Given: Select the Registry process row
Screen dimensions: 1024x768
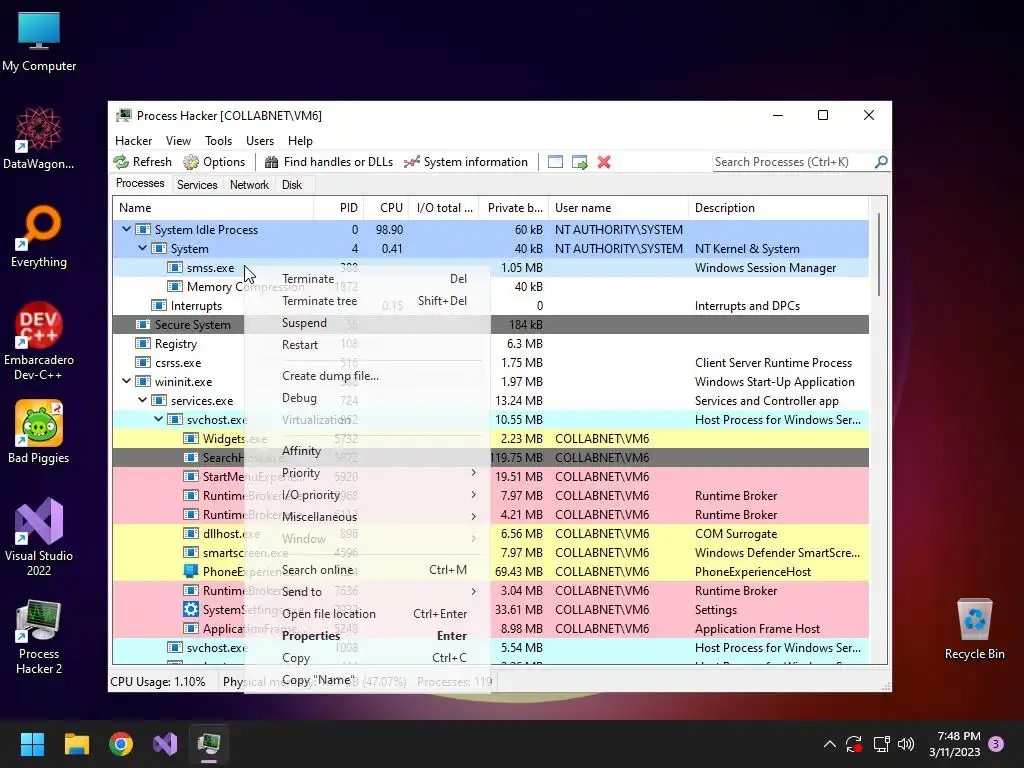Looking at the screenshot, I should pos(490,344).
